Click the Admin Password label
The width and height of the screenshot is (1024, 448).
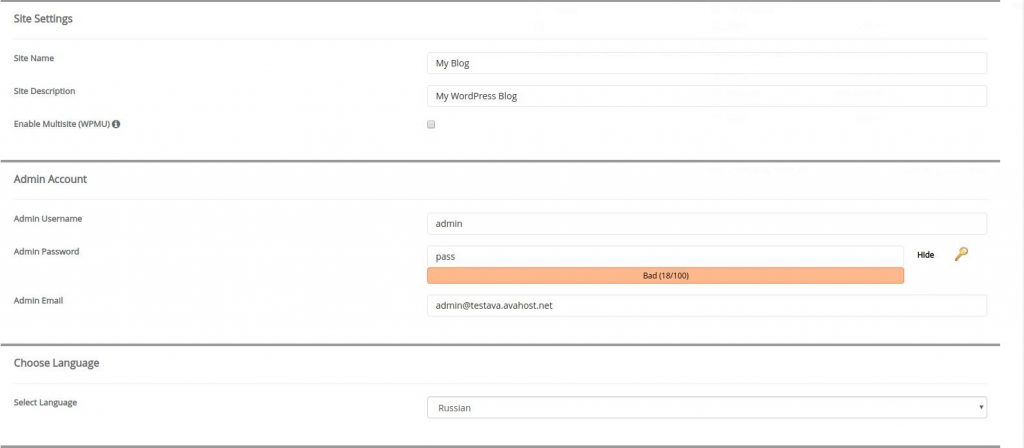(x=46, y=251)
